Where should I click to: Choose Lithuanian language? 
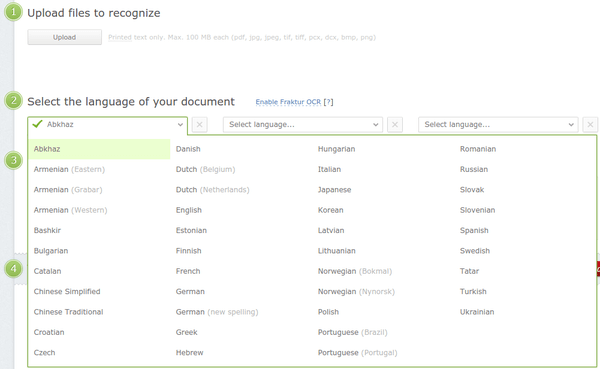point(337,251)
